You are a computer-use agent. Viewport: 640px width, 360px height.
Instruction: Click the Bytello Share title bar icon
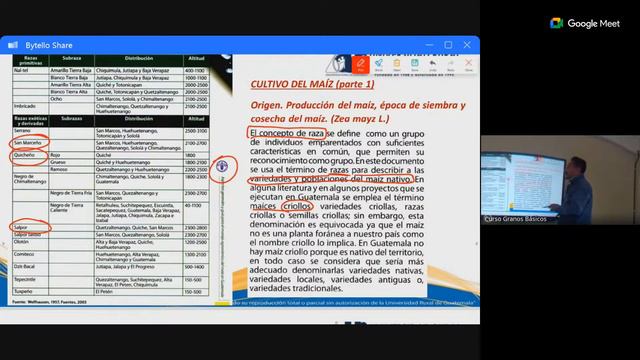(x=13, y=45)
